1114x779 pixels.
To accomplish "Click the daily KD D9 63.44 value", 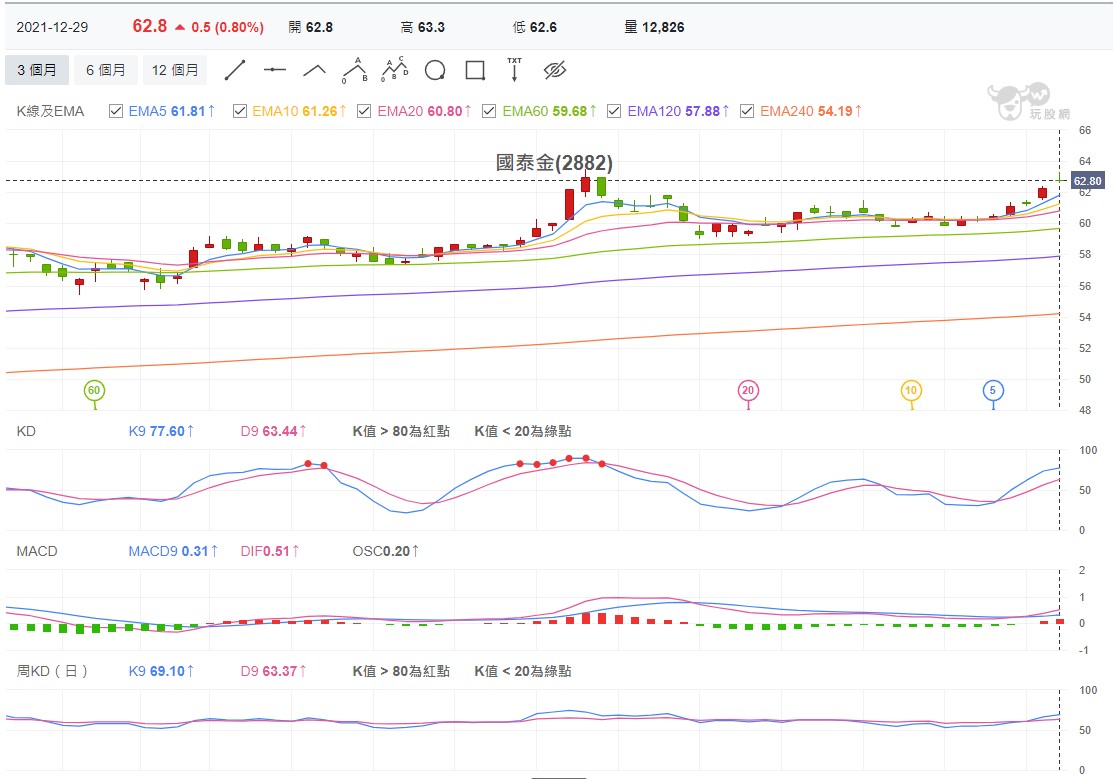I will 274,431.
